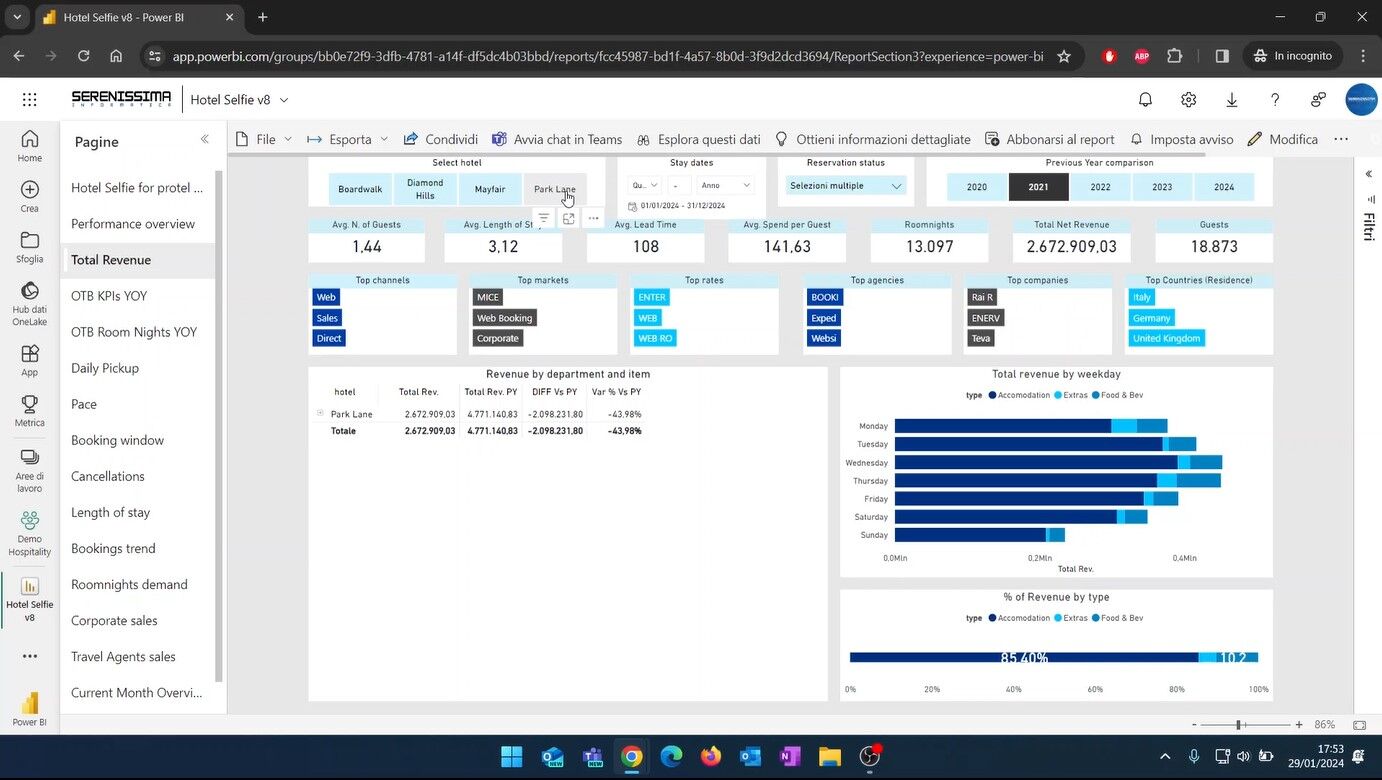Open the Anno stay dates dropdown
The height and width of the screenshot is (780, 1382).
pyautogui.click(x=725, y=185)
